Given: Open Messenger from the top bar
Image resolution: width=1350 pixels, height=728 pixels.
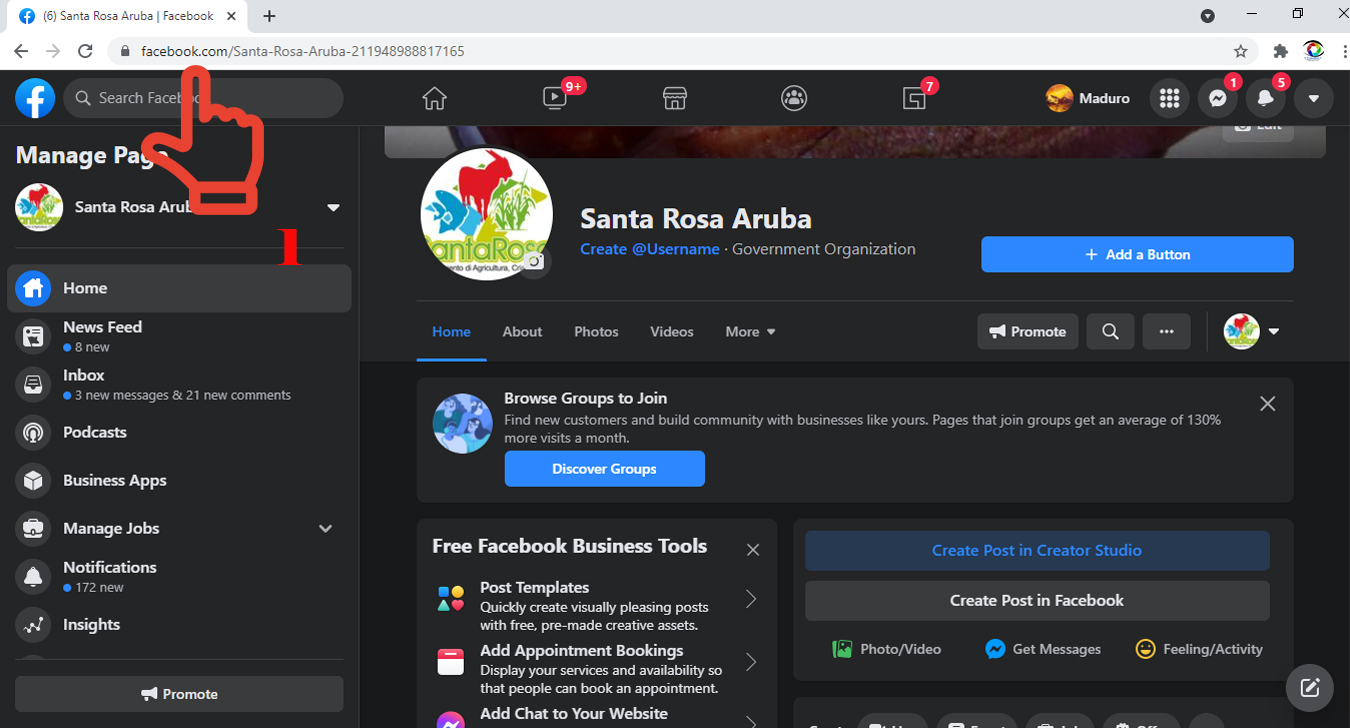Looking at the screenshot, I should (1217, 97).
